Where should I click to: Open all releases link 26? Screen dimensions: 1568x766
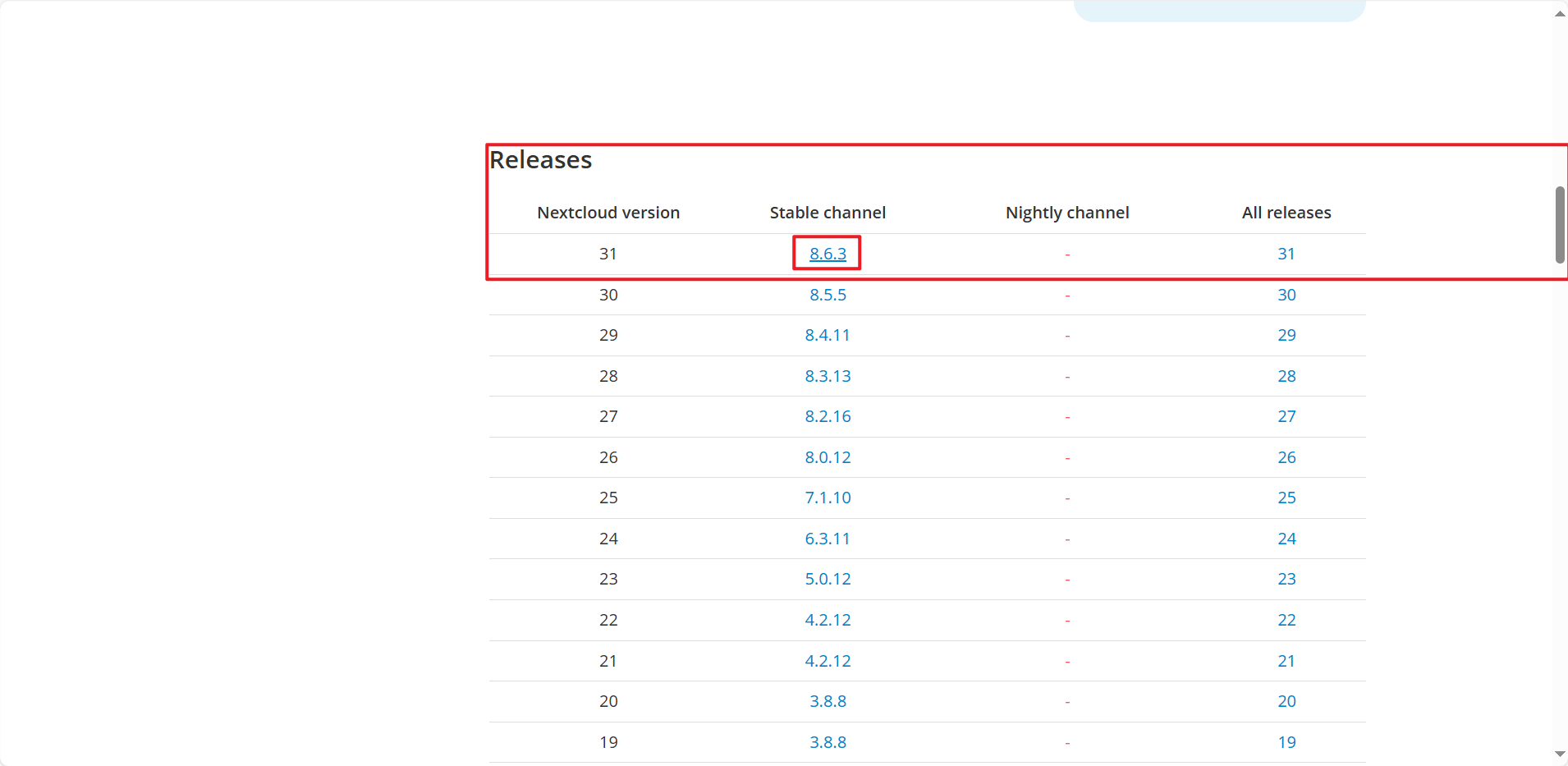(1286, 457)
